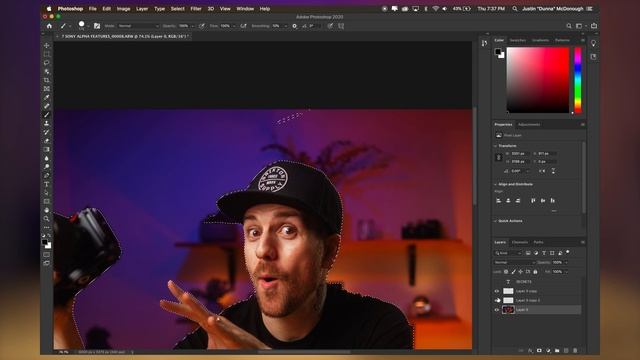The width and height of the screenshot is (640, 360).
Task: Open the Learn lightbulb panel
Action: point(593,43)
